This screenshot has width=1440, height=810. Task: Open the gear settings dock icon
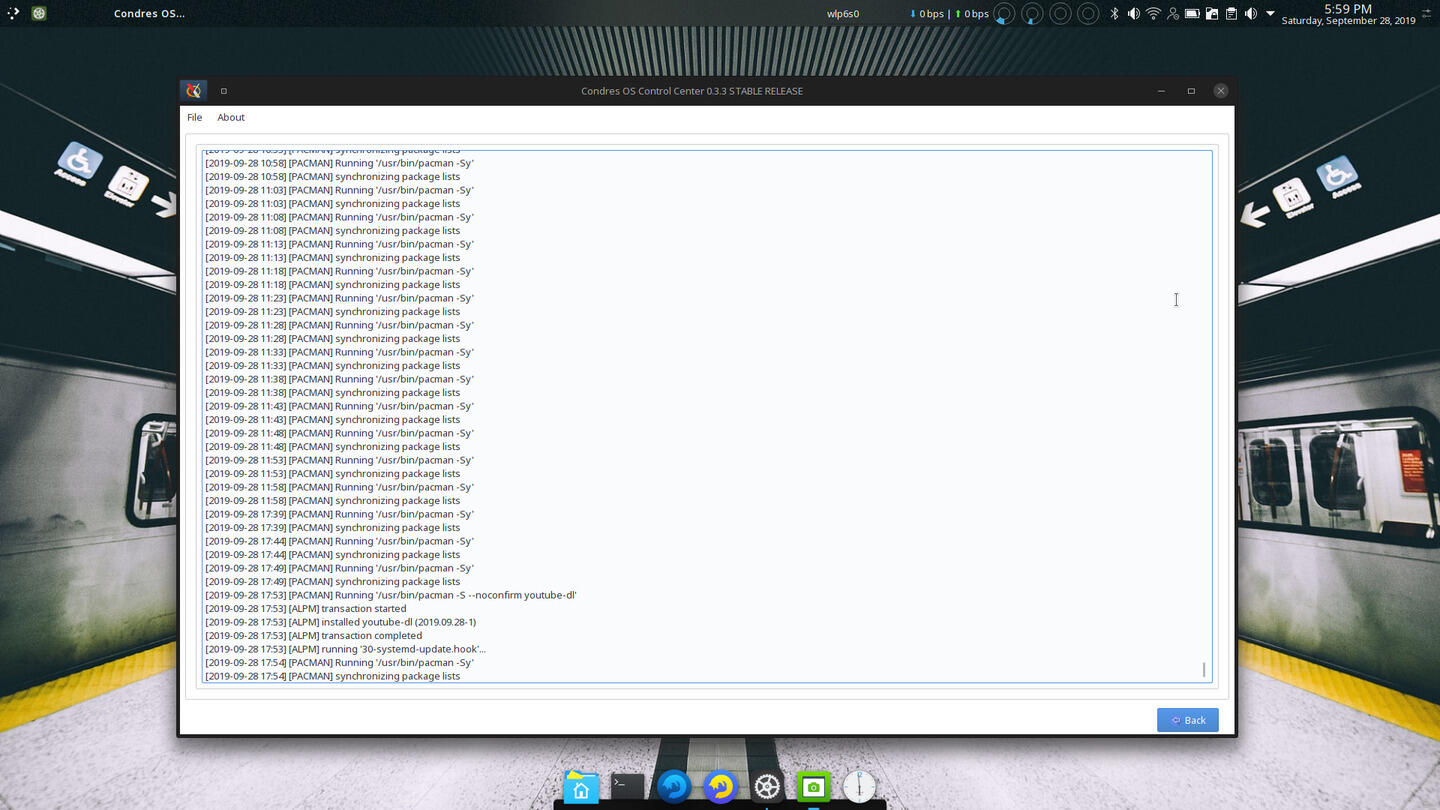tap(767, 788)
